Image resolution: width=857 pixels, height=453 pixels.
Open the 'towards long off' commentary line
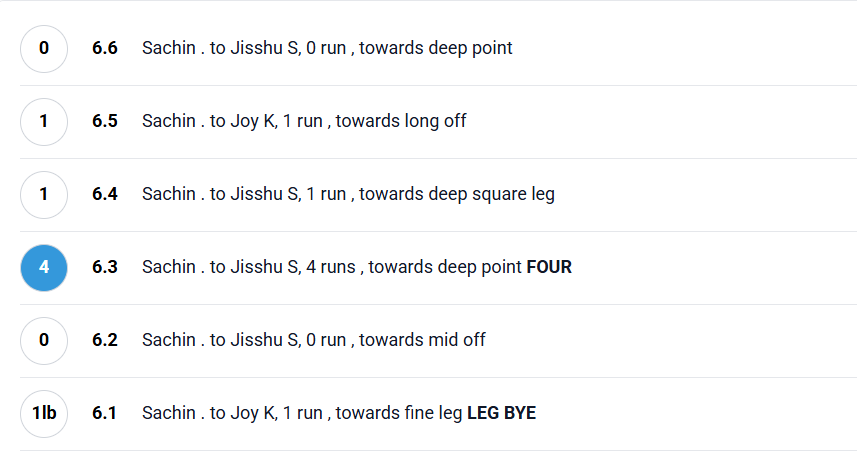pos(304,121)
